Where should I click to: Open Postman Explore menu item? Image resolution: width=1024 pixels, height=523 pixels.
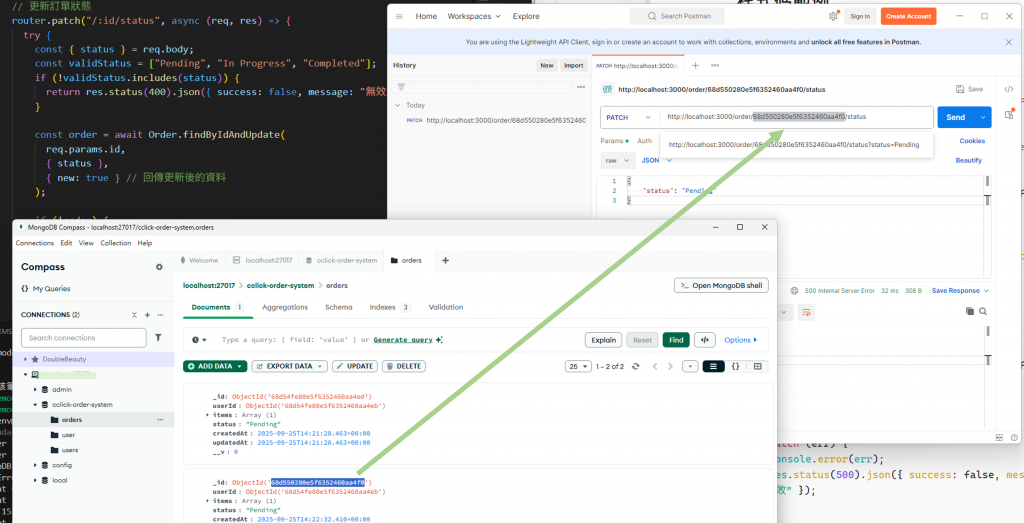[x=526, y=16]
